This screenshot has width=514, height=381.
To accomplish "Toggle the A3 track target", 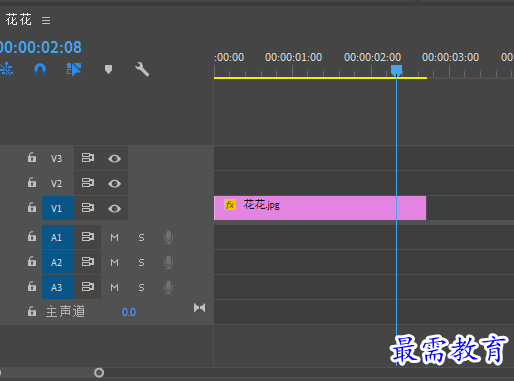I will pyautogui.click(x=58, y=287).
